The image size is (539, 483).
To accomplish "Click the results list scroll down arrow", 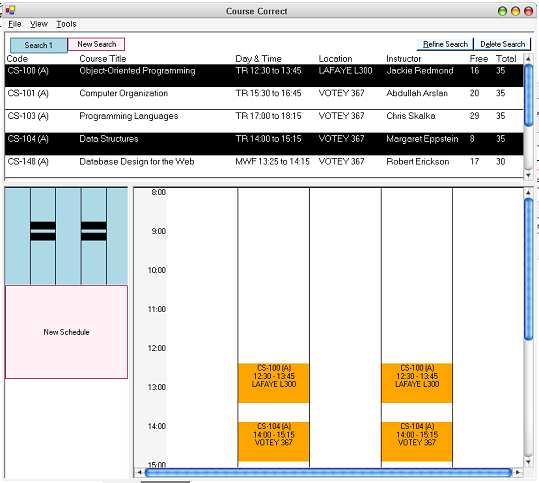I will [x=528, y=175].
